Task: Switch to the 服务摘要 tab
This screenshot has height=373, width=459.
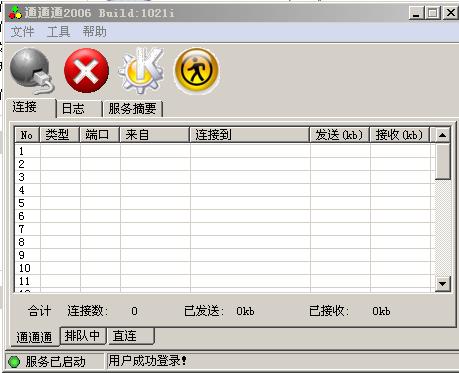Action: (x=133, y=109)
